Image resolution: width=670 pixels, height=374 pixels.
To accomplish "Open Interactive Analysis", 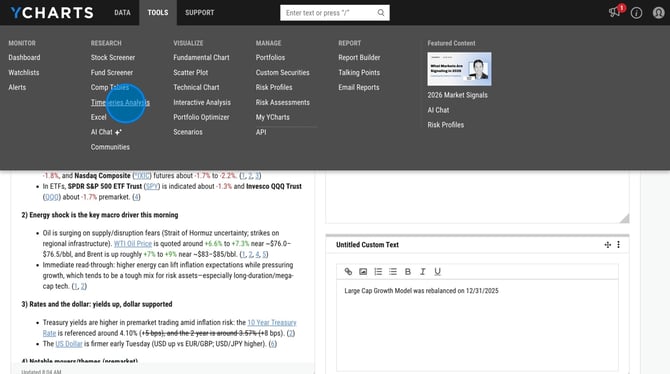I will [202, 102].
